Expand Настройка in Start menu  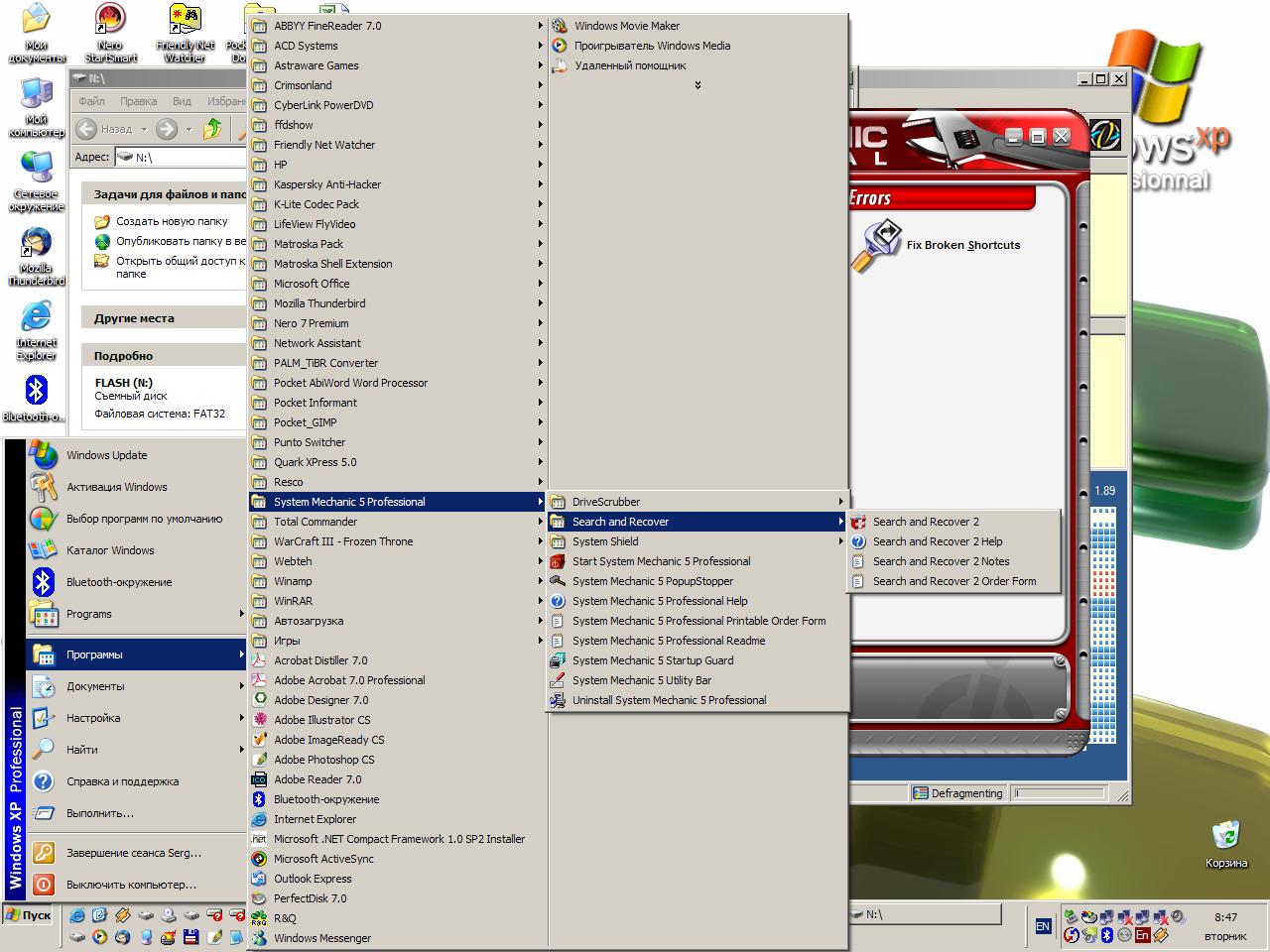tap(137, 718)
